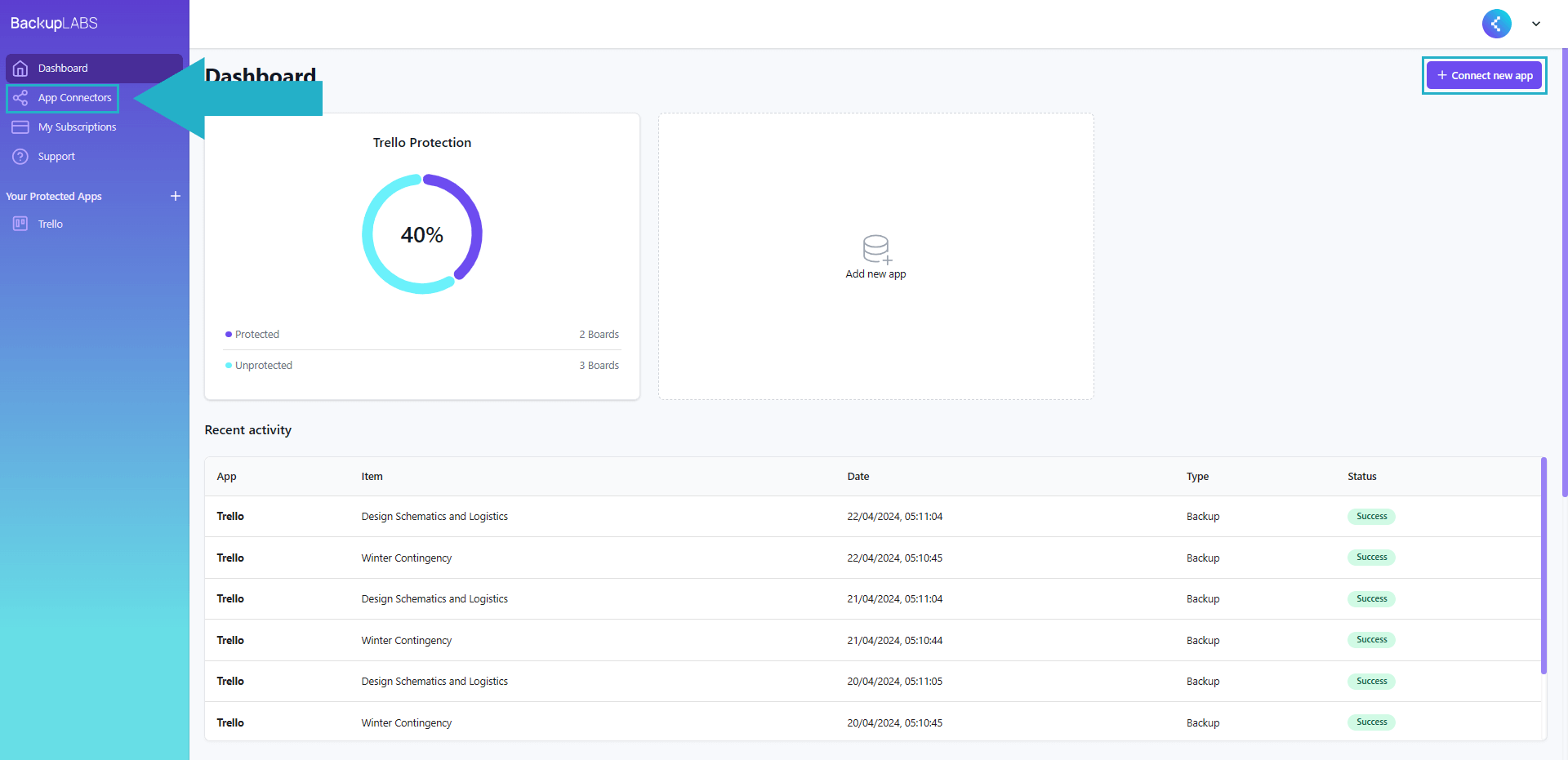Click the Status column header

pyautogui.click(x=1361, y=477)
